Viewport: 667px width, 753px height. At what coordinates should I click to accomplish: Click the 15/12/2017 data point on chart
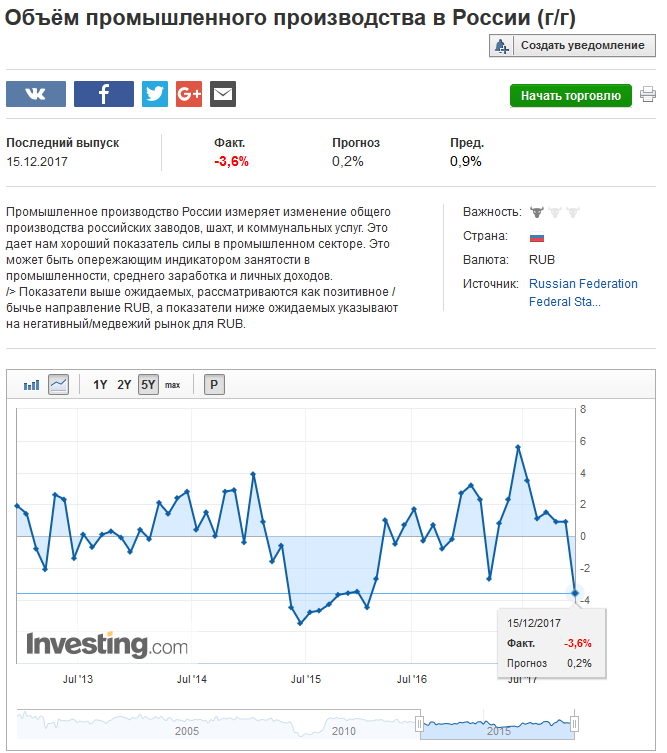pyautogui.click(x=575, y=593)
